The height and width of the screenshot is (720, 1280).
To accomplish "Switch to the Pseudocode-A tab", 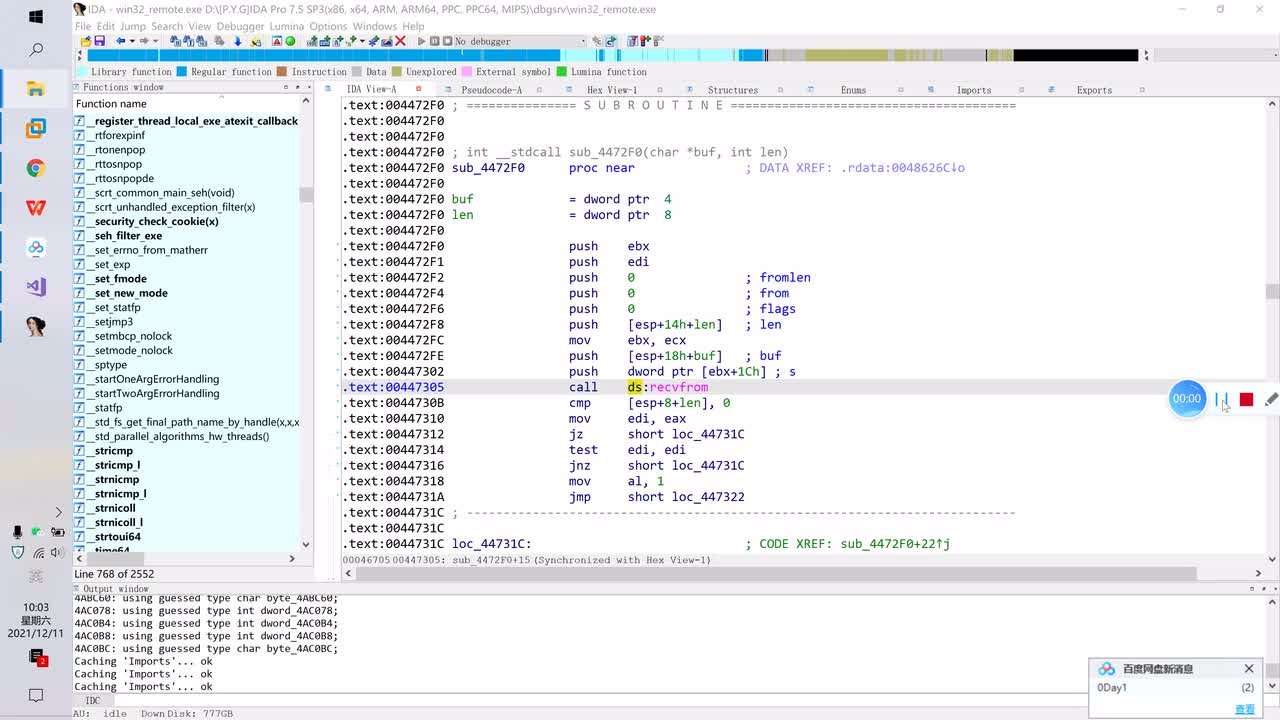I will [491, 90].
